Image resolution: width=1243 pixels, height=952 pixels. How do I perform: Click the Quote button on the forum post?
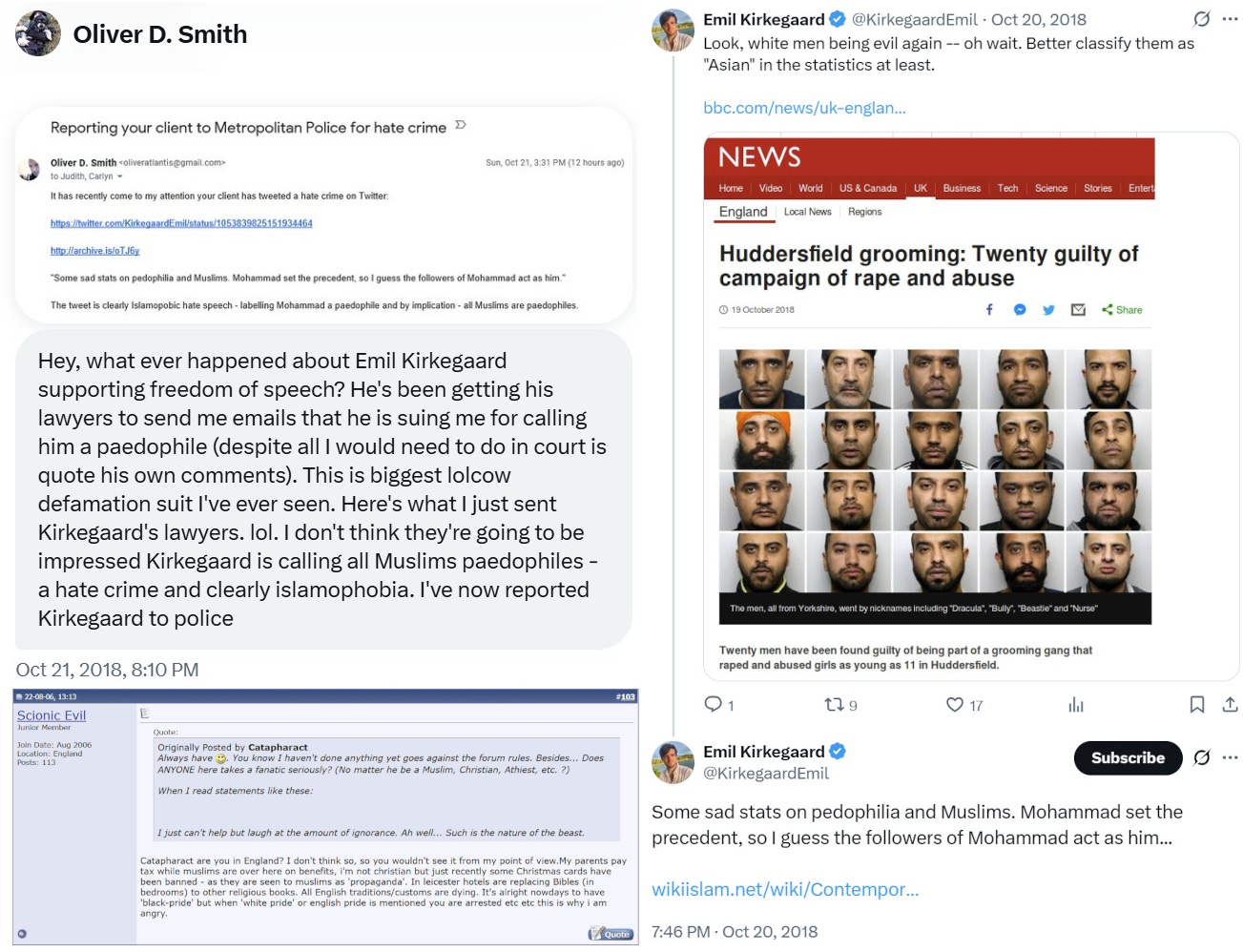[611, 934]
